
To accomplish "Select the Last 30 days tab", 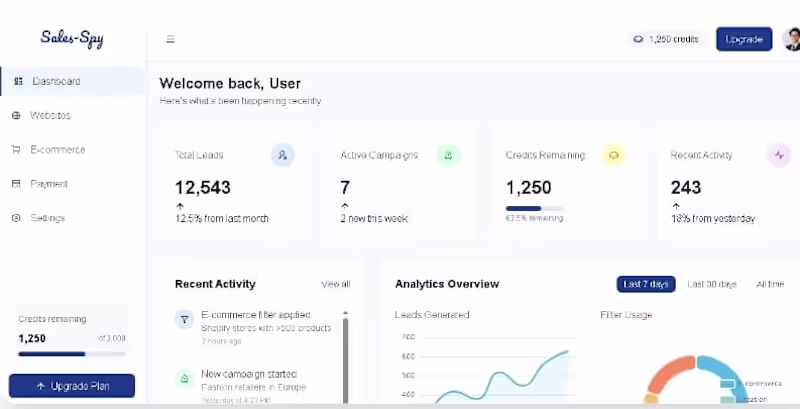I will (712, 284).
